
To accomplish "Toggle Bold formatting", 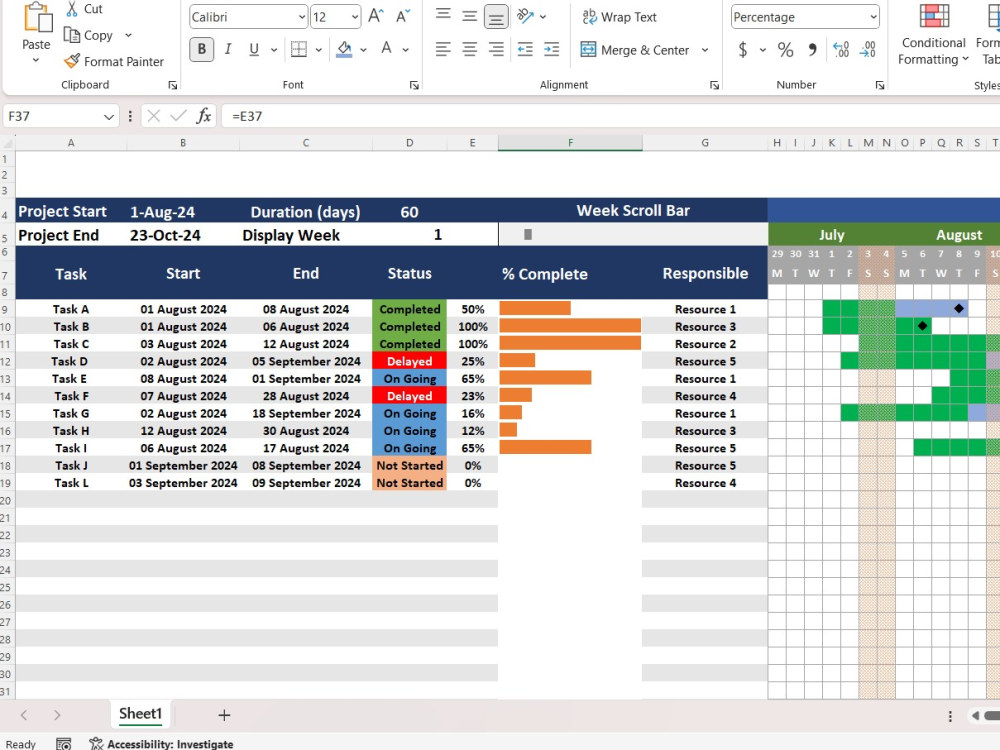I will click(x=201, y=48).
